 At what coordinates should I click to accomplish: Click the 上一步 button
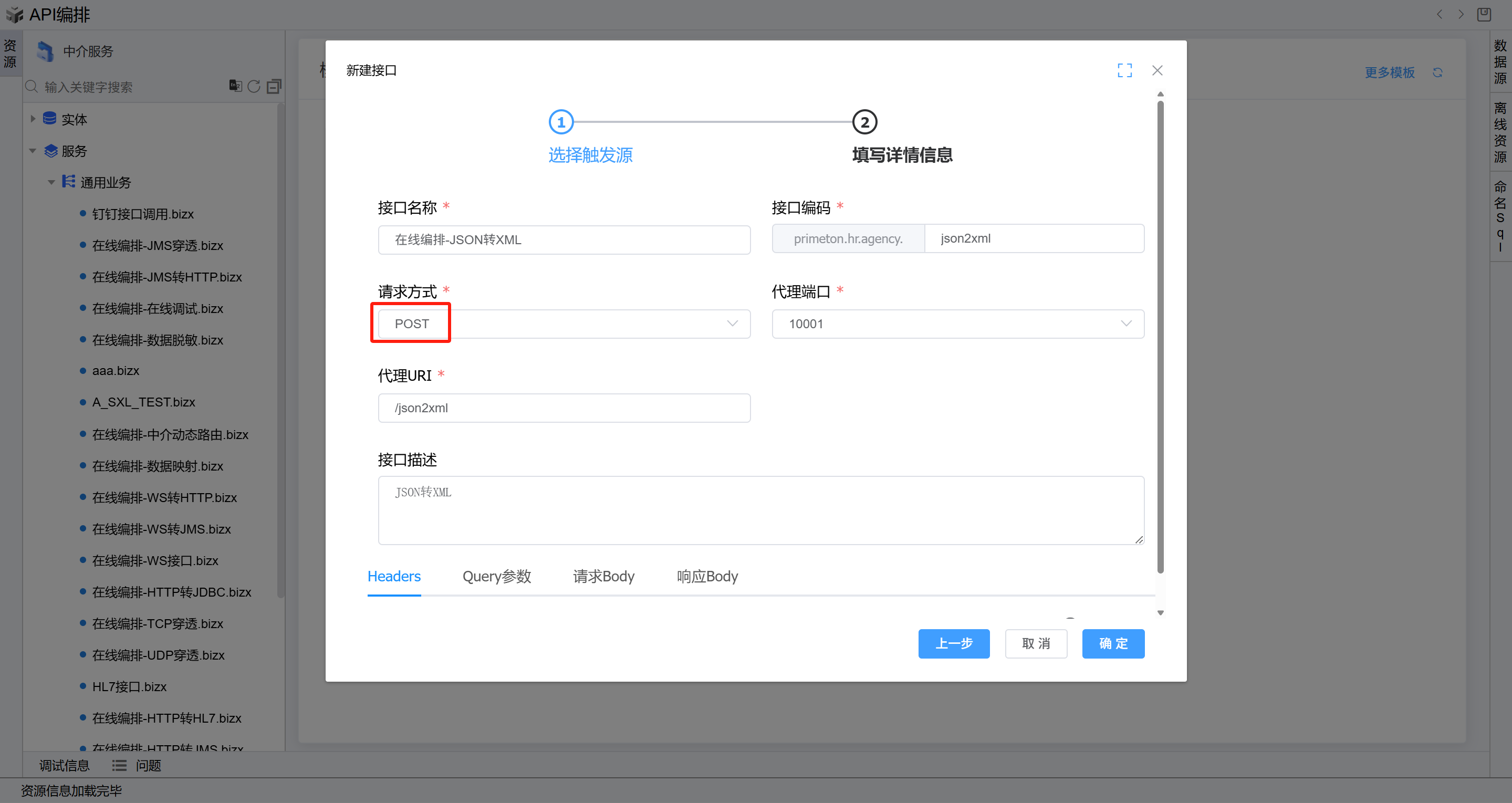pyautogui.click(x=953, y=643)
